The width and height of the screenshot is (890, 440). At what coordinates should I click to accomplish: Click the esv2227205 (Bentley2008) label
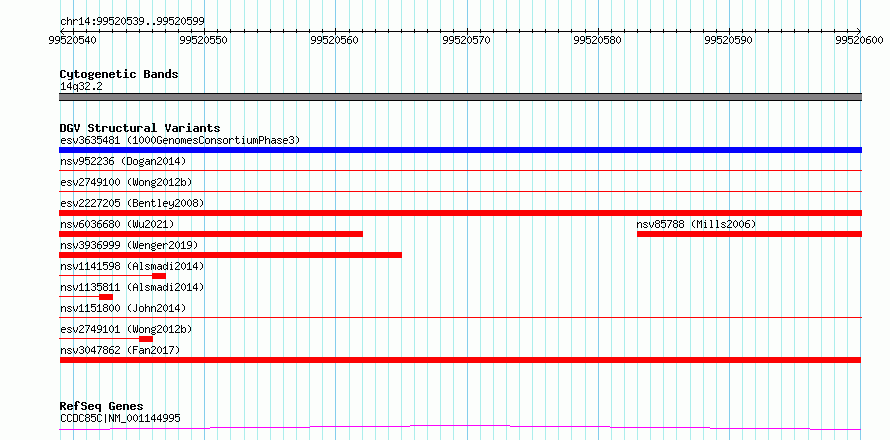(x=132, y=203)
